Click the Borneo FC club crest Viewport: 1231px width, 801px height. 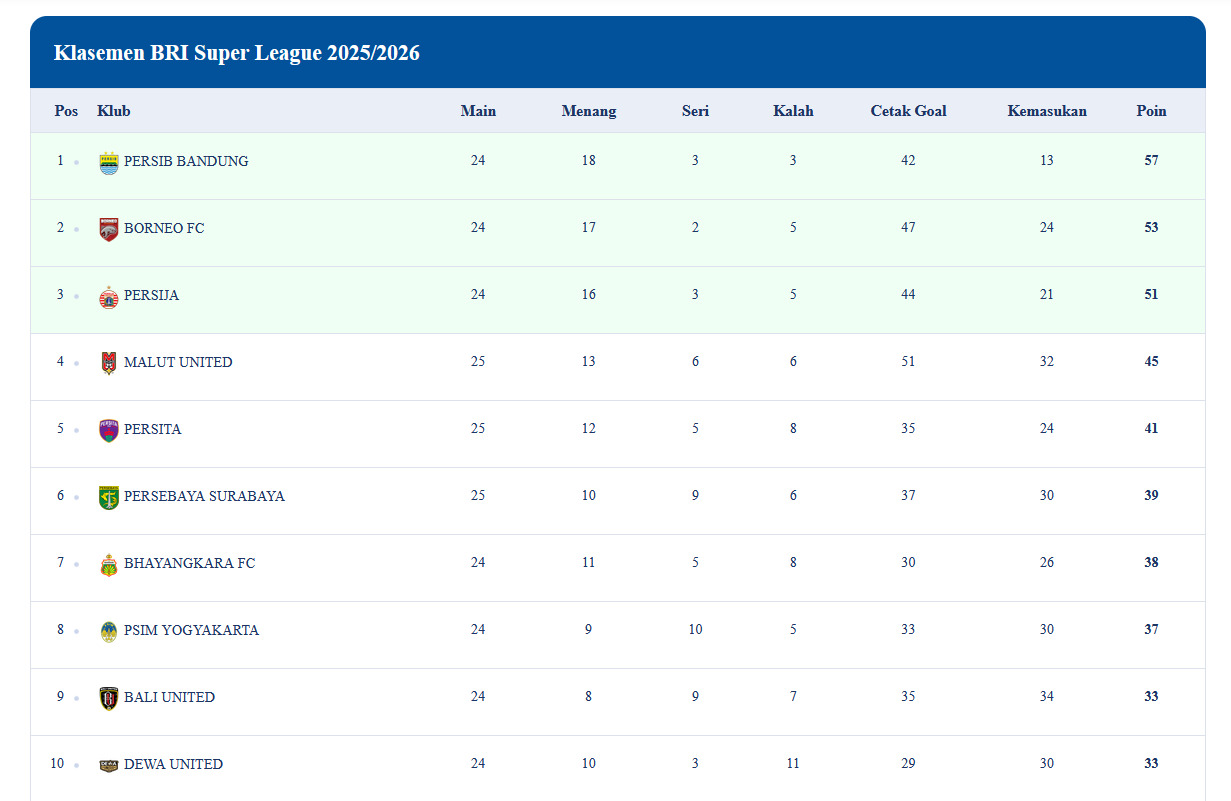pyautogui.click(x=109, y=227)
